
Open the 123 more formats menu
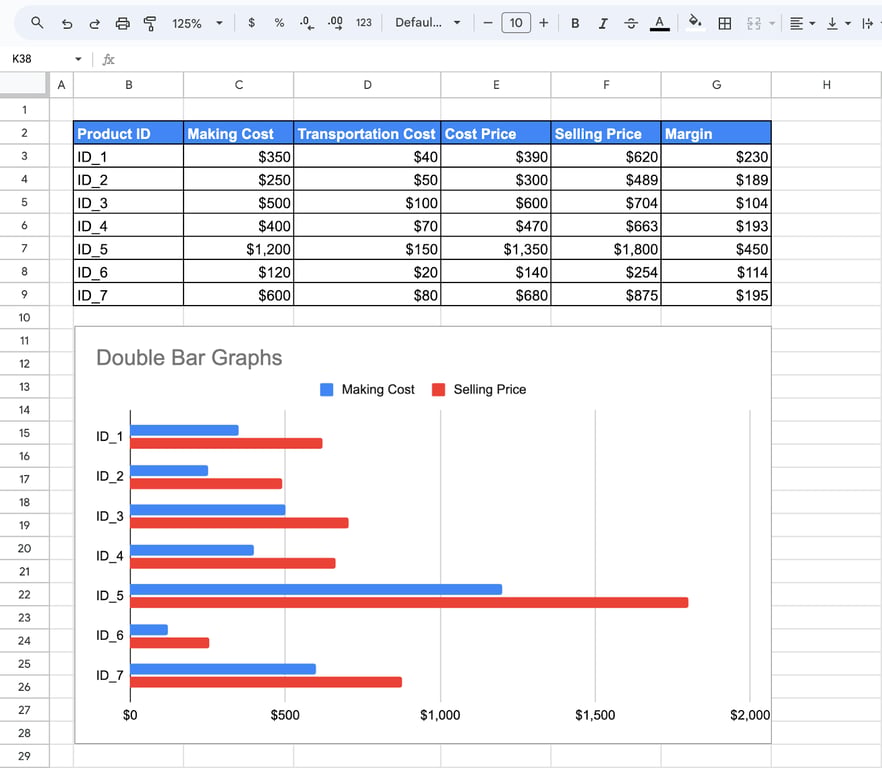click(364, 23)
